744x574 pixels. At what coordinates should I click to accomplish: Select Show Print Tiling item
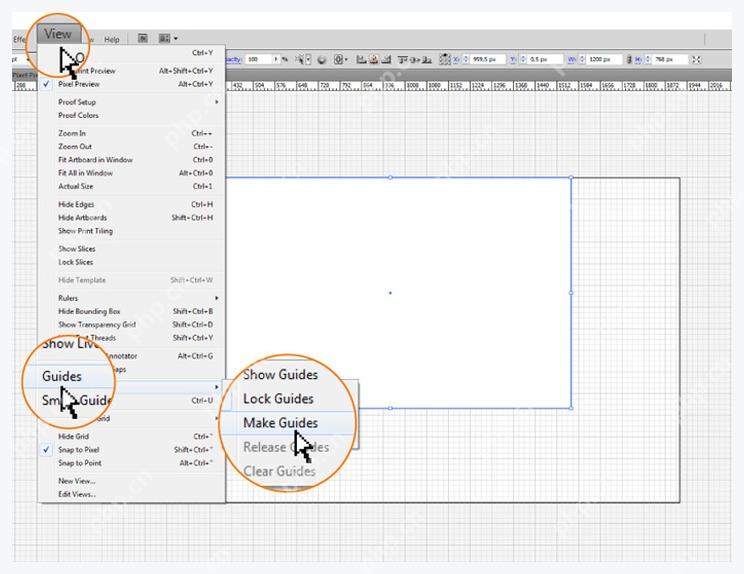pos(131,231)
